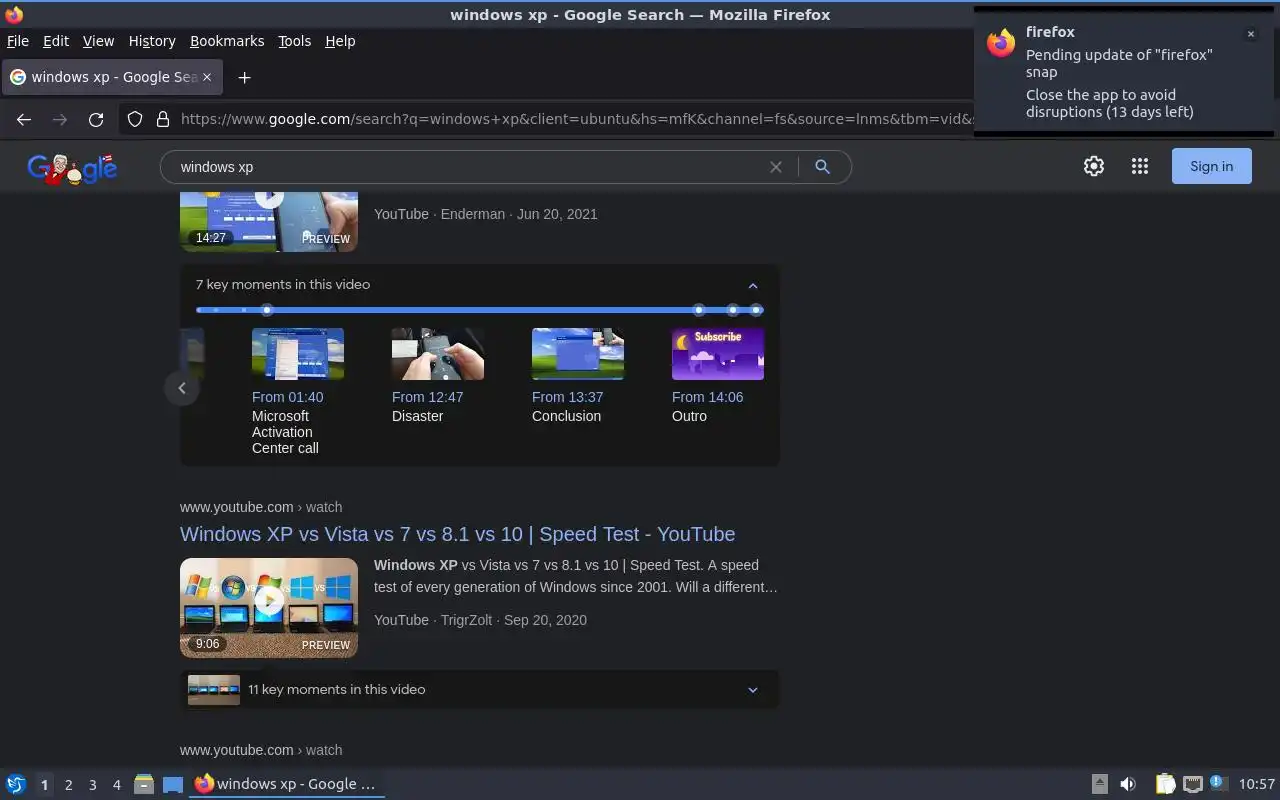Image resolution: width=1280 pixels, height=800 pixels.
Task: Click the removable media tray icon
Action: (1099, 784)
